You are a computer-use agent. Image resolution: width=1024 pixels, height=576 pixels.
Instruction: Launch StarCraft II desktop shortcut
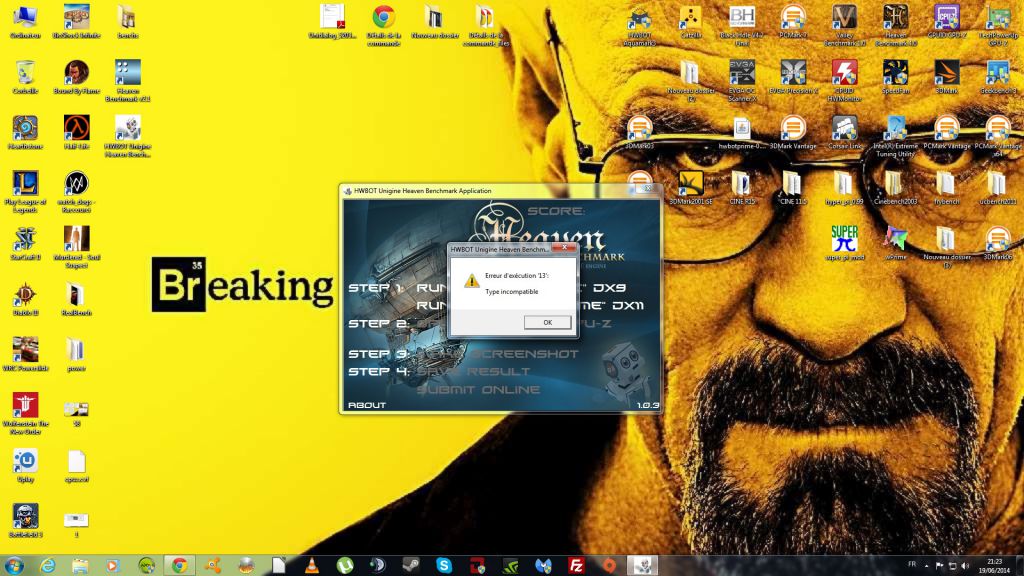coord(25,244)
